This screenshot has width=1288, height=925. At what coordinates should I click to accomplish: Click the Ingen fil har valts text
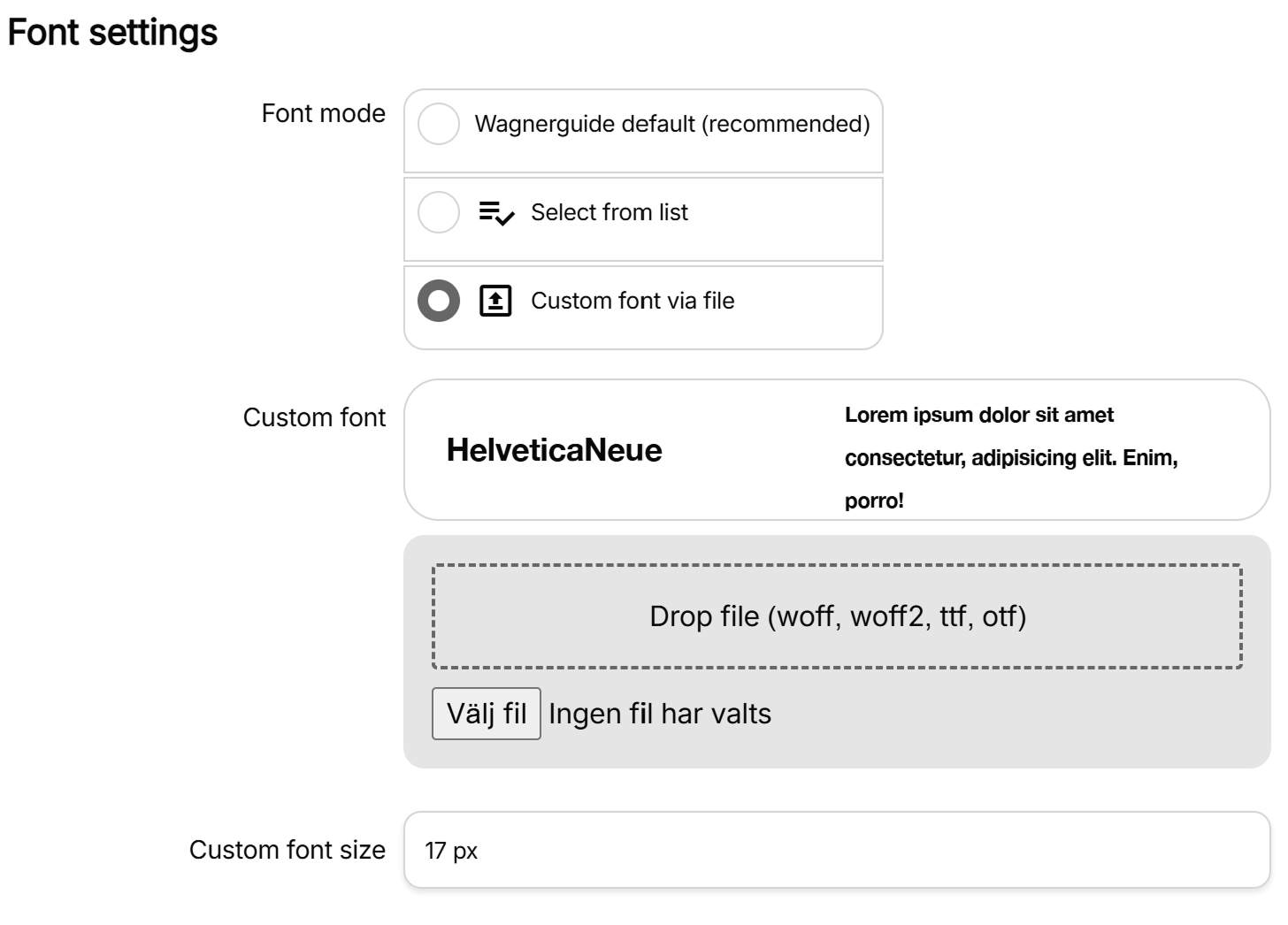point(659,713)
